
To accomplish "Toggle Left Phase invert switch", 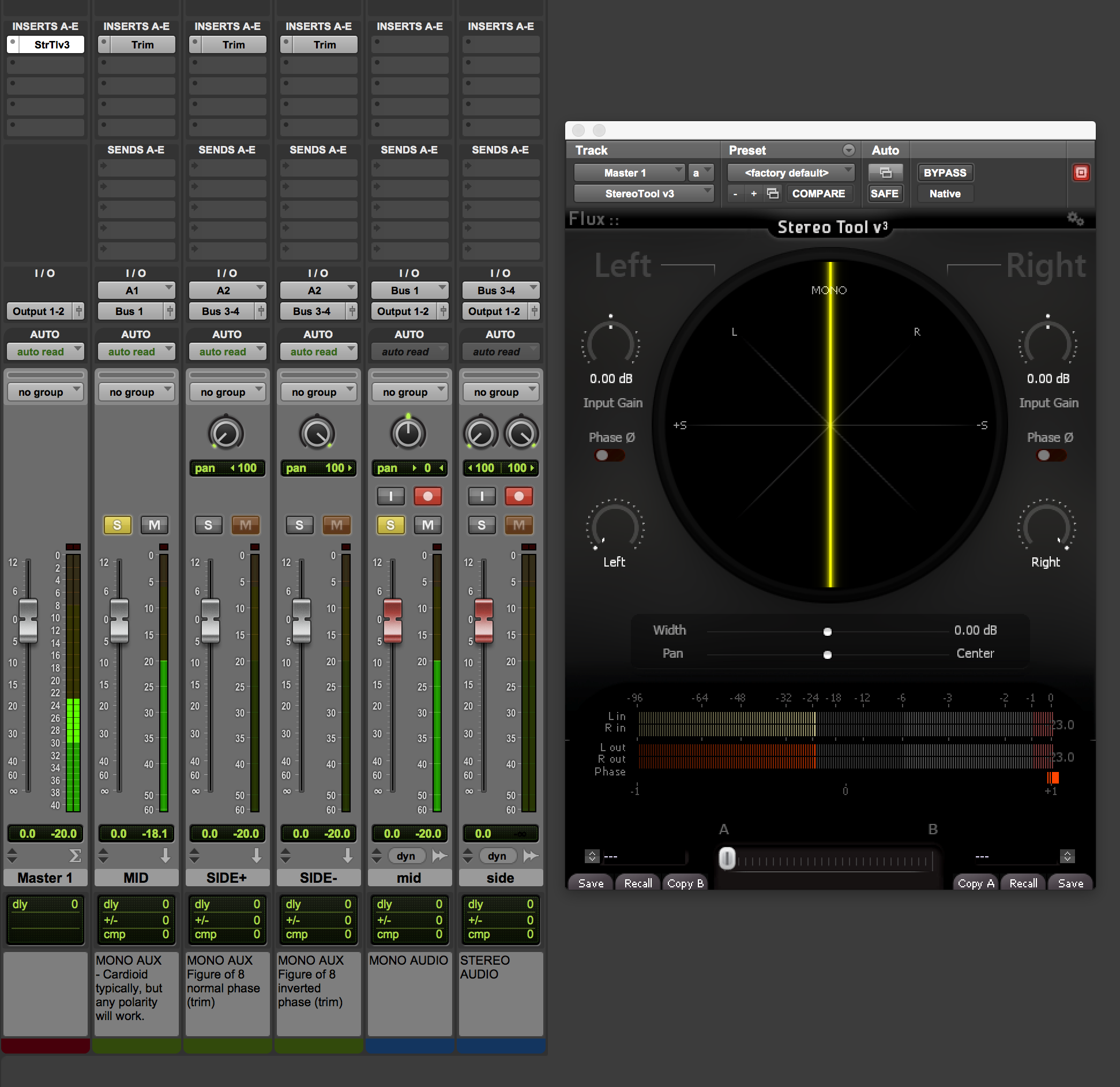I will (609, 455).
